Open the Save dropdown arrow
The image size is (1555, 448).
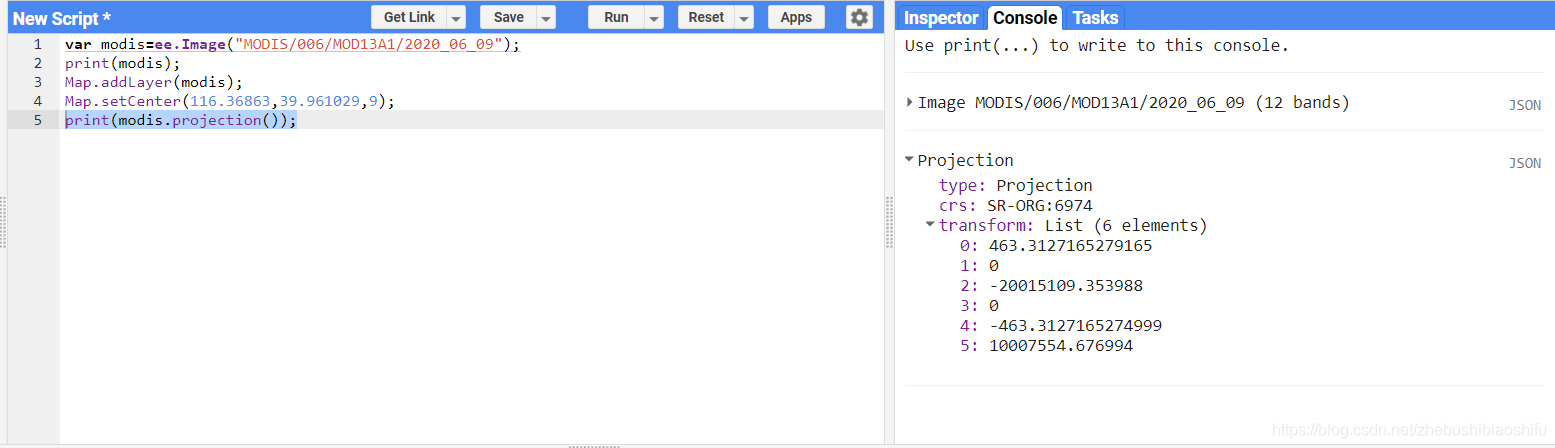click(546, 18)
